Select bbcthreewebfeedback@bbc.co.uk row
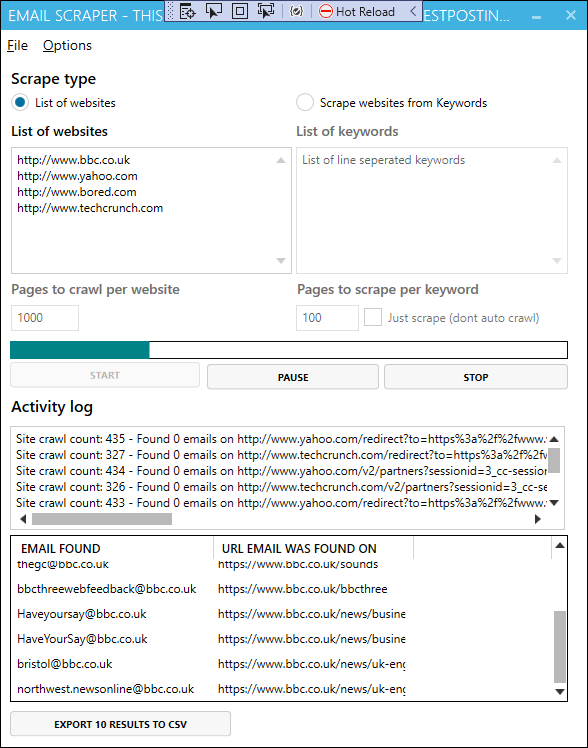Screen dimensions: 588x748 pyautogui.click(x=281, y=589)
